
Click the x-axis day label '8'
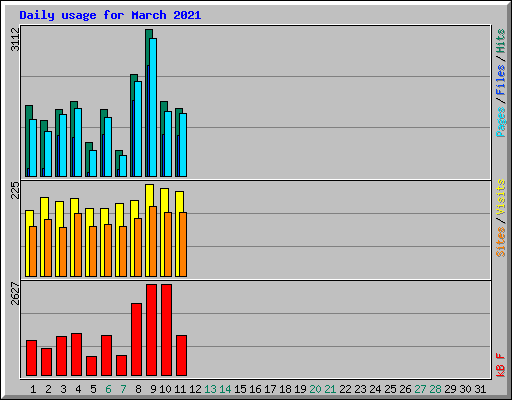click(138, 389)
